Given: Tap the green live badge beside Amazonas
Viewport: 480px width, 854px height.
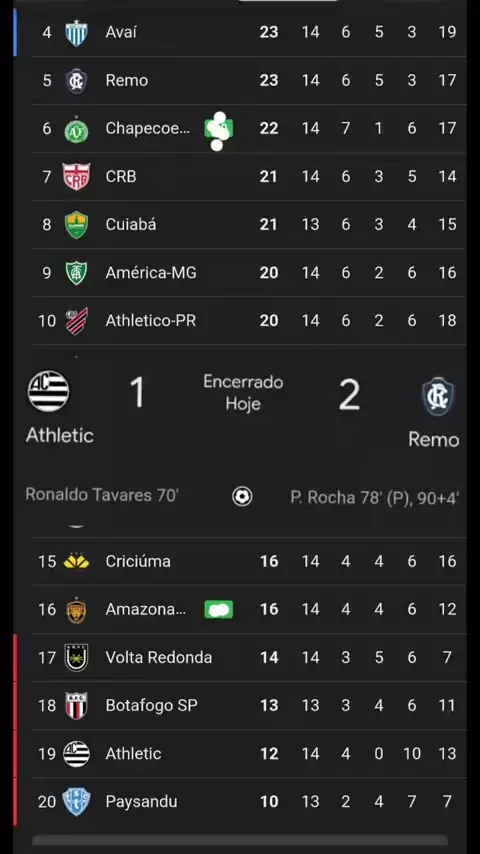Looking at the screenshot, I should pos(218,609).
